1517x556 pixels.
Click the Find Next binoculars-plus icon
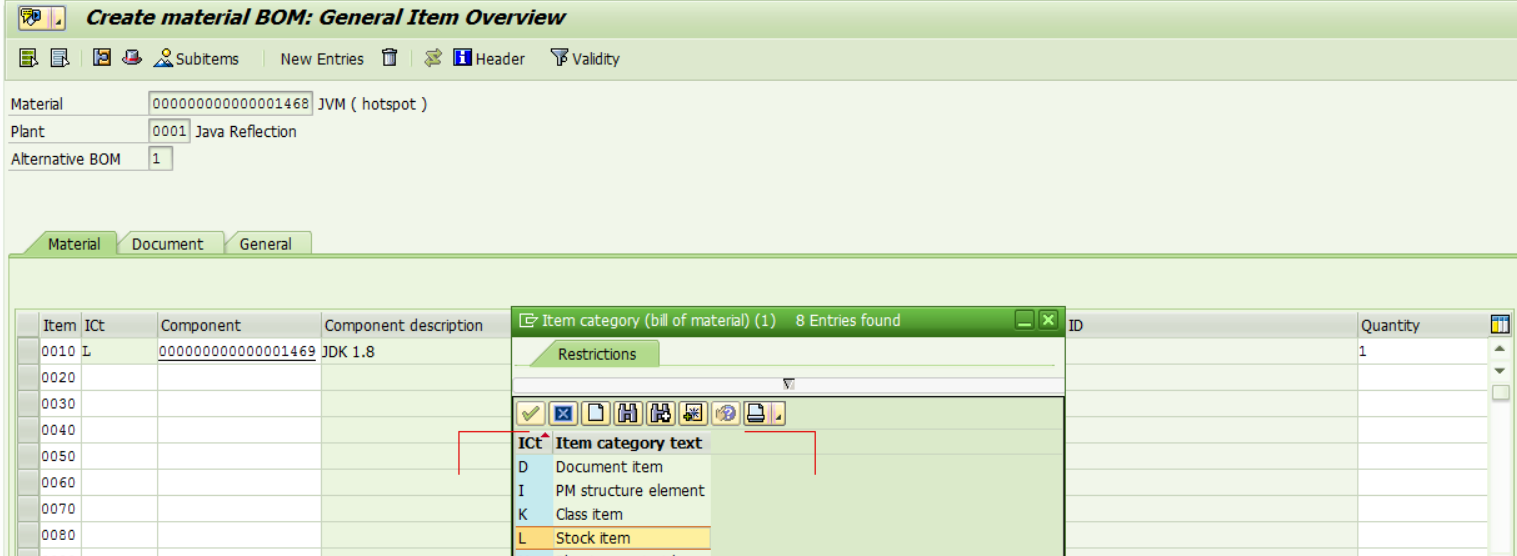tap(659, 413)
